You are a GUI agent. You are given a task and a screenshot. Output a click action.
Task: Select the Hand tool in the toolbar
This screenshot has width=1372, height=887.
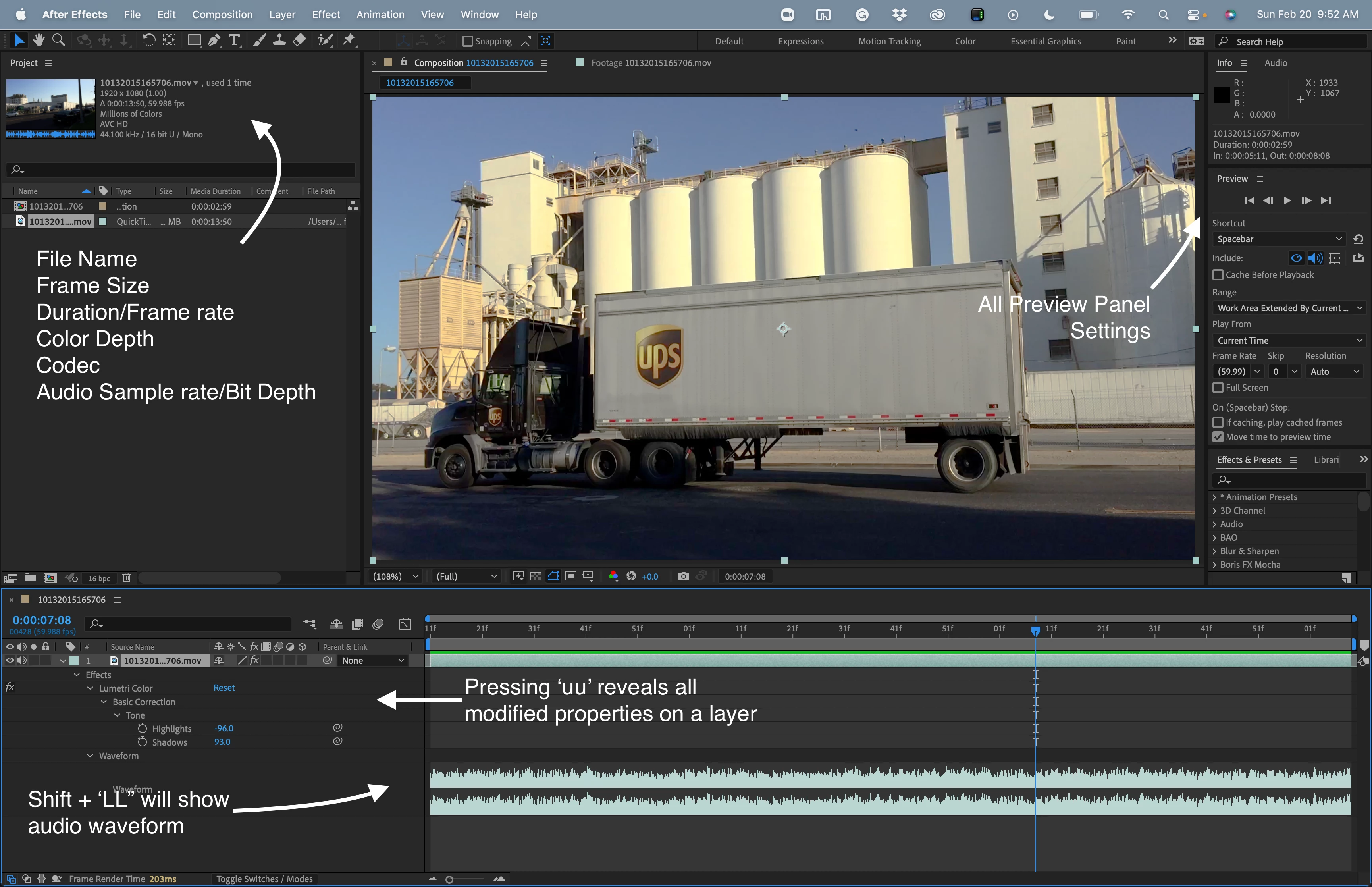(x=39, y=40)
